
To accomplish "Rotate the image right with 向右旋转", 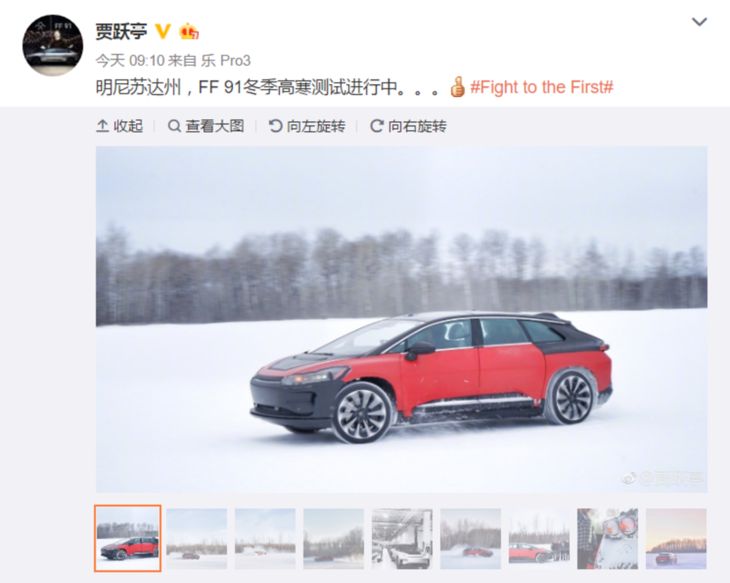I will (x=408, y=126).
